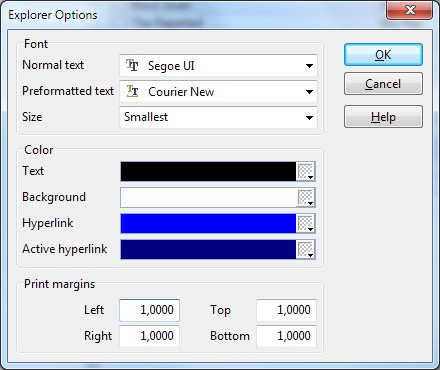Click the Bottom print margin field
The height and width of the screenshot is (370, 440).
point(286,336)
